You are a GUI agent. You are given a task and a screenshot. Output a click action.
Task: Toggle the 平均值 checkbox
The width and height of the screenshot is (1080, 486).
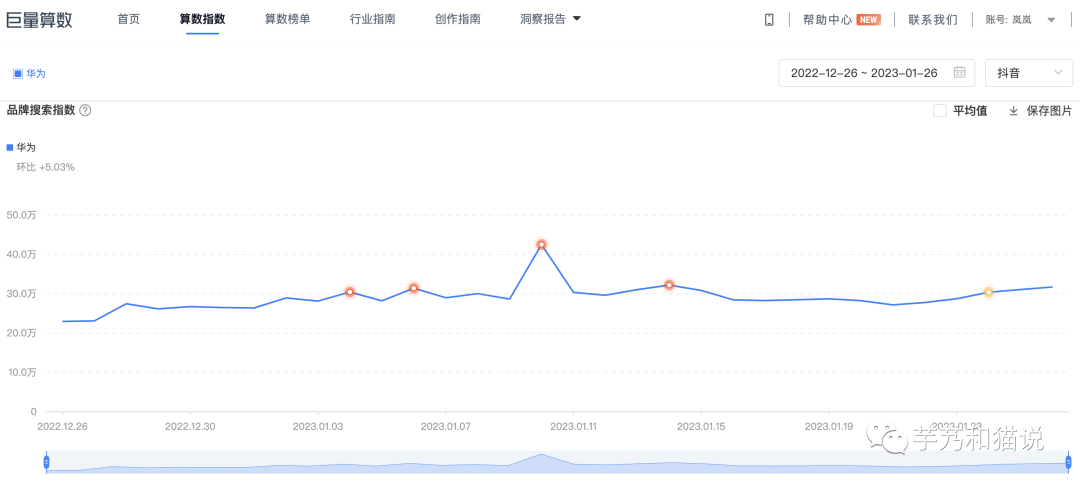[x=939, y=111]
